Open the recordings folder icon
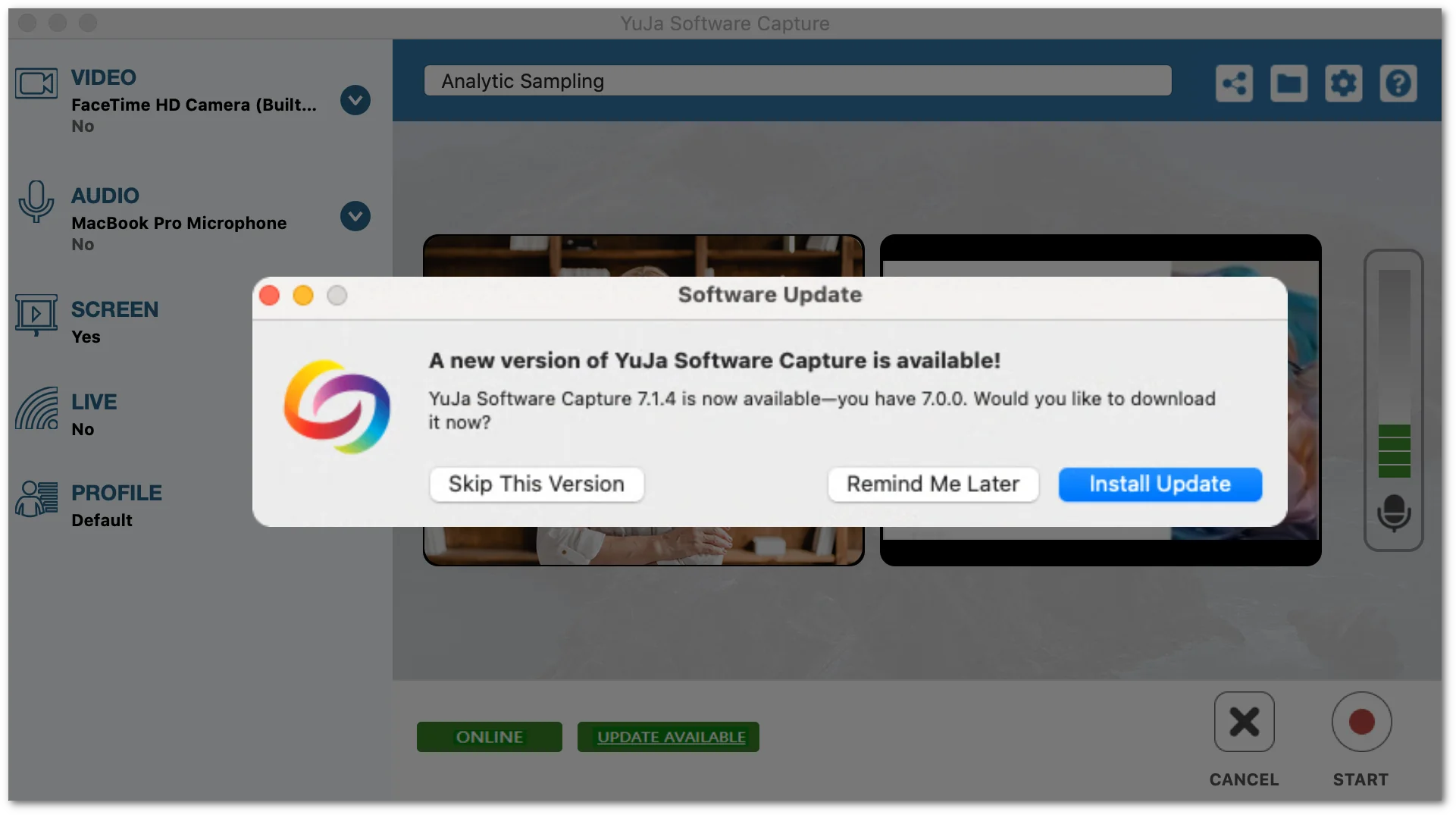The image size is (1456, 815). click(x=1288, y=83)
